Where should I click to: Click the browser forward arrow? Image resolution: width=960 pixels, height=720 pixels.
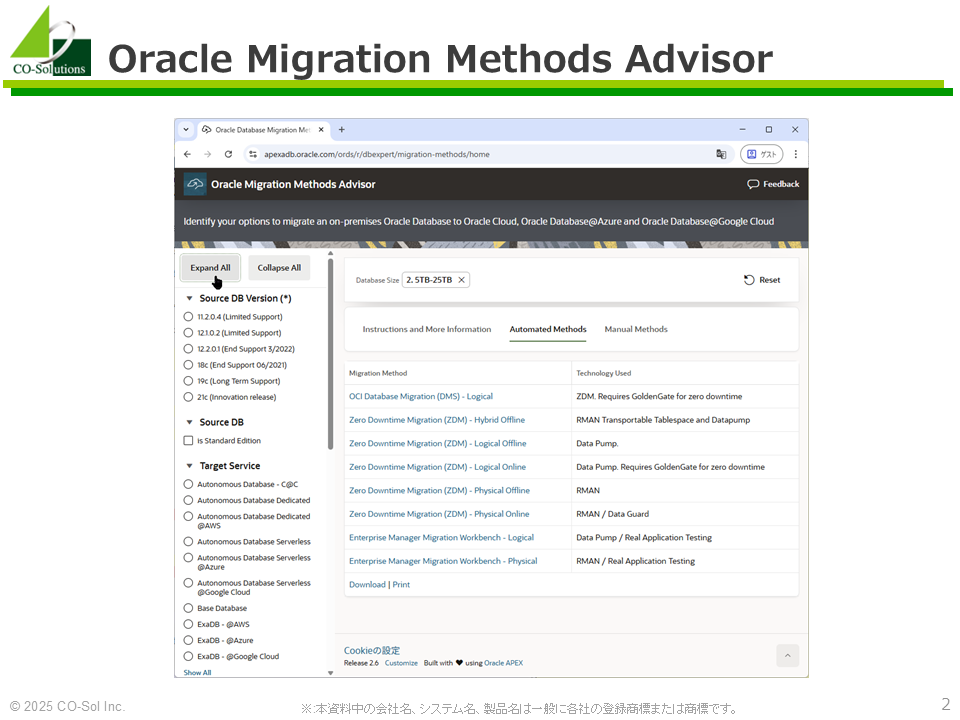click(208, 154)
